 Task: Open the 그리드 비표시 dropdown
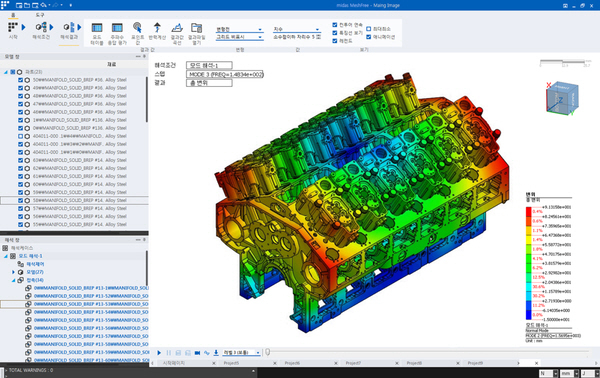240,37
